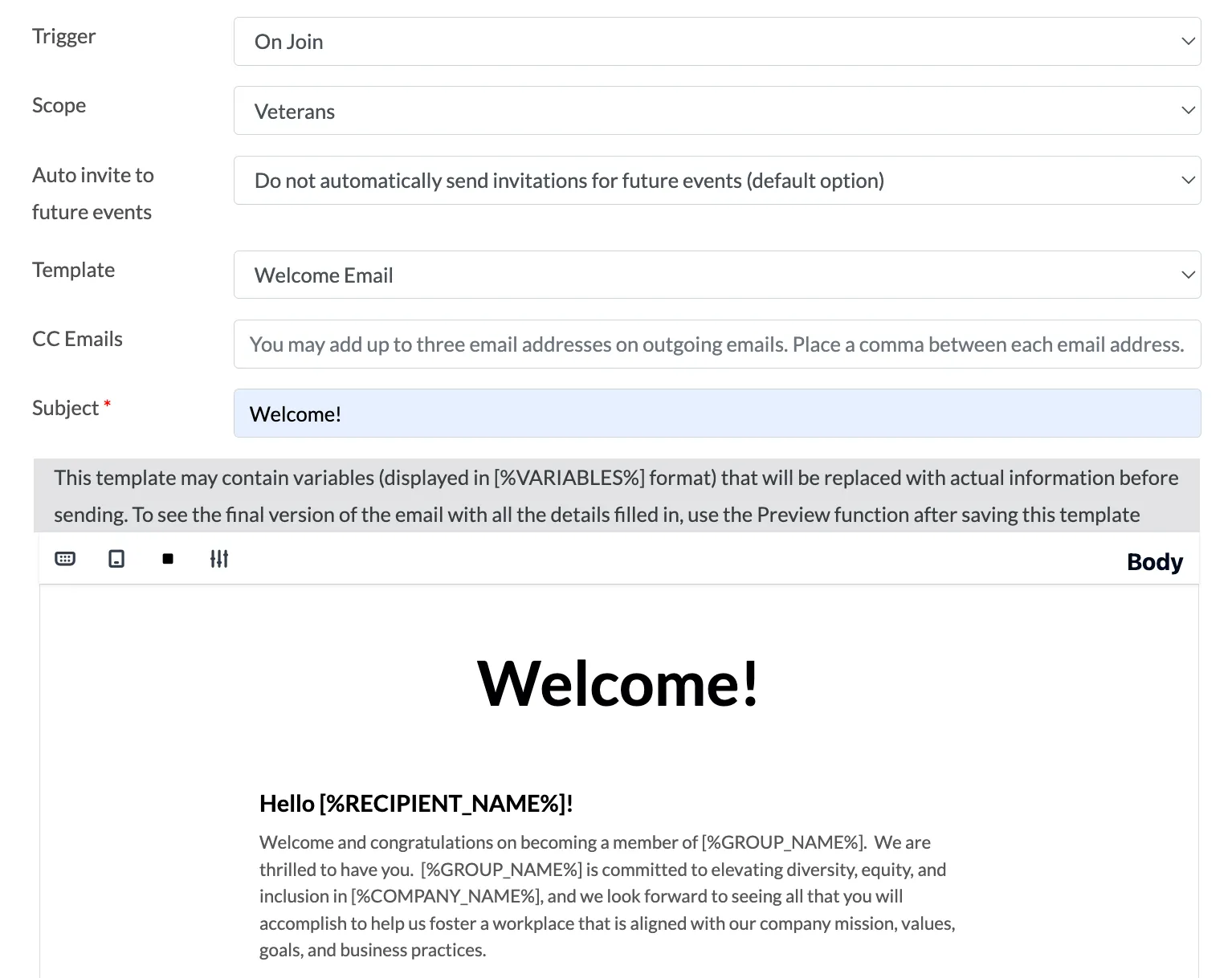Click the Template field label
This screenshot has height=978, width=1232.
coord(74,270)
